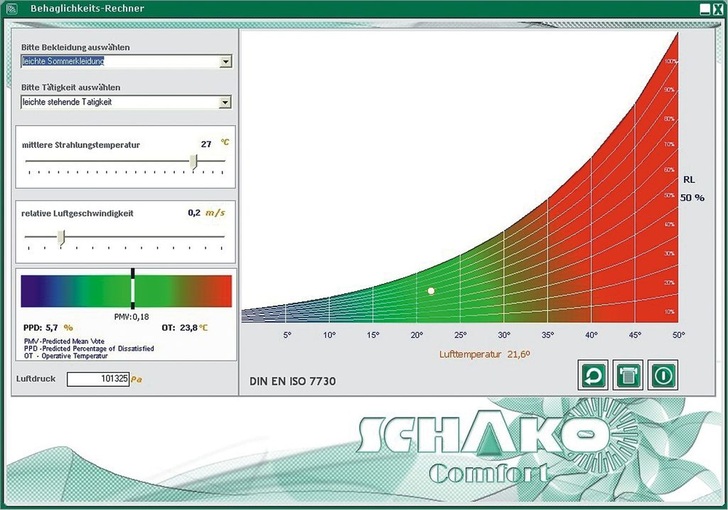Minimize the Behaglichkeits-Rechner window

click(703, 9)
